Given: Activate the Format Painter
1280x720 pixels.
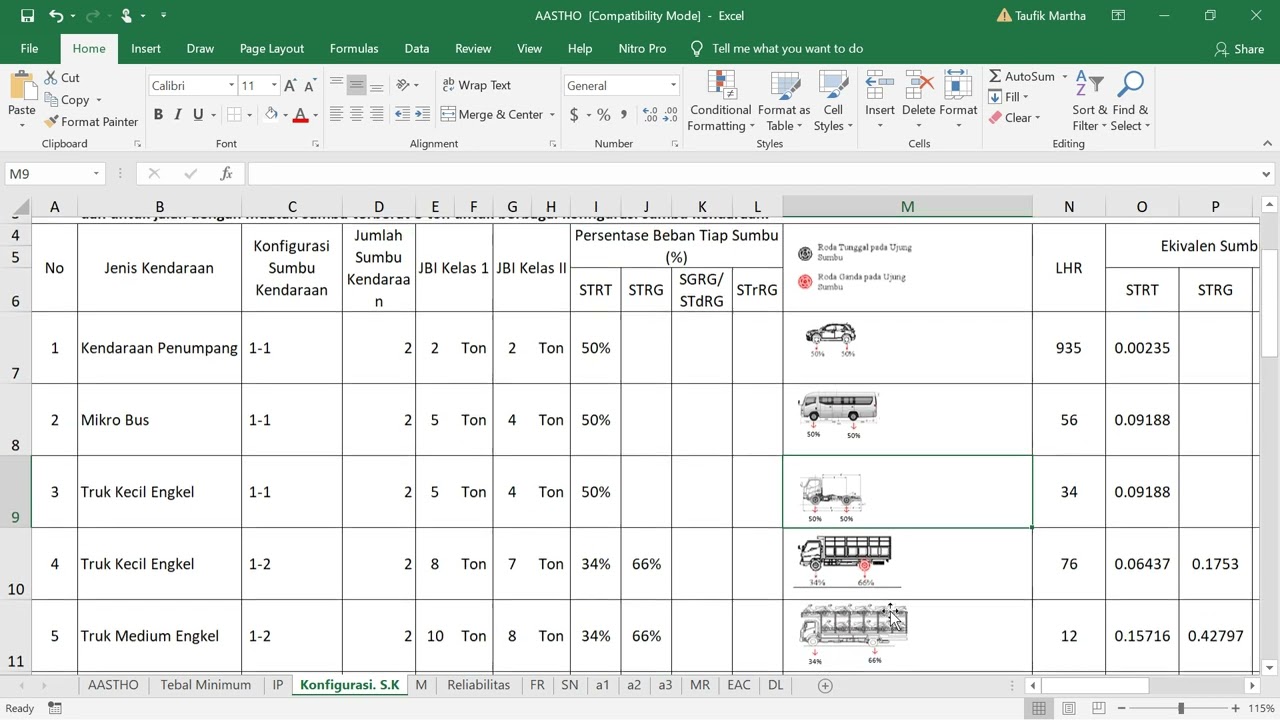Looking at the screenshot, I should pos(91,121).
